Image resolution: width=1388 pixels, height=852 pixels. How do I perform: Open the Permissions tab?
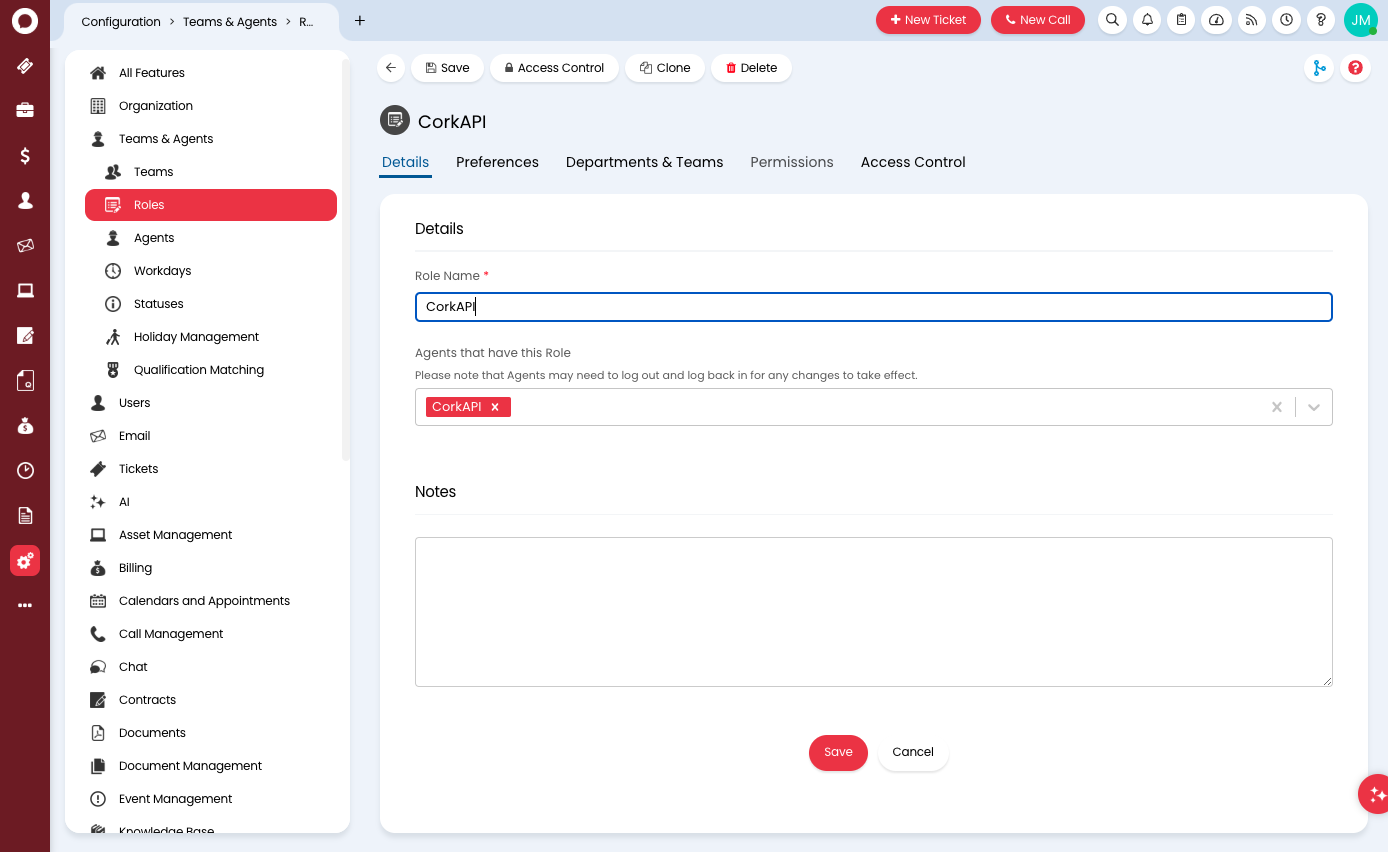[792, 162]
